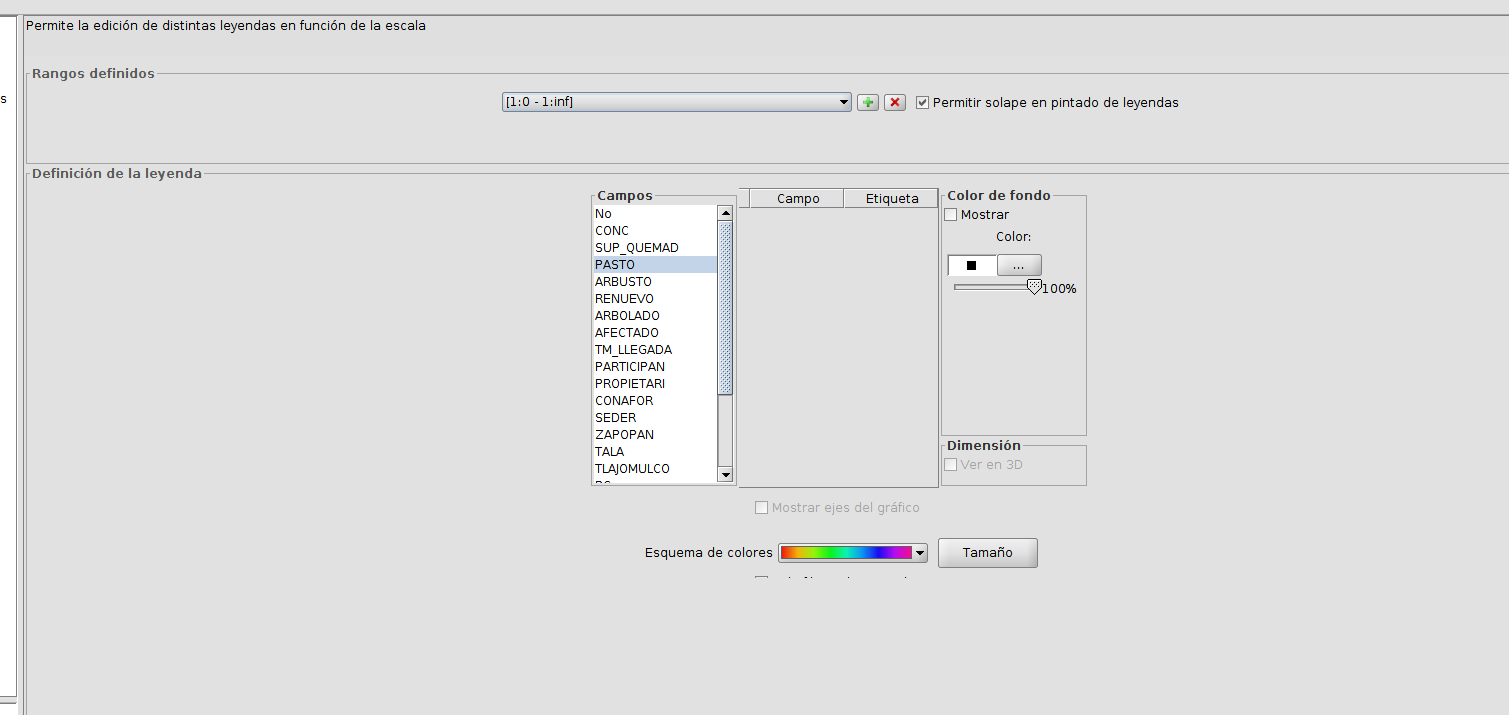Add a new scale range with plus icon

[x=868, y=102]
